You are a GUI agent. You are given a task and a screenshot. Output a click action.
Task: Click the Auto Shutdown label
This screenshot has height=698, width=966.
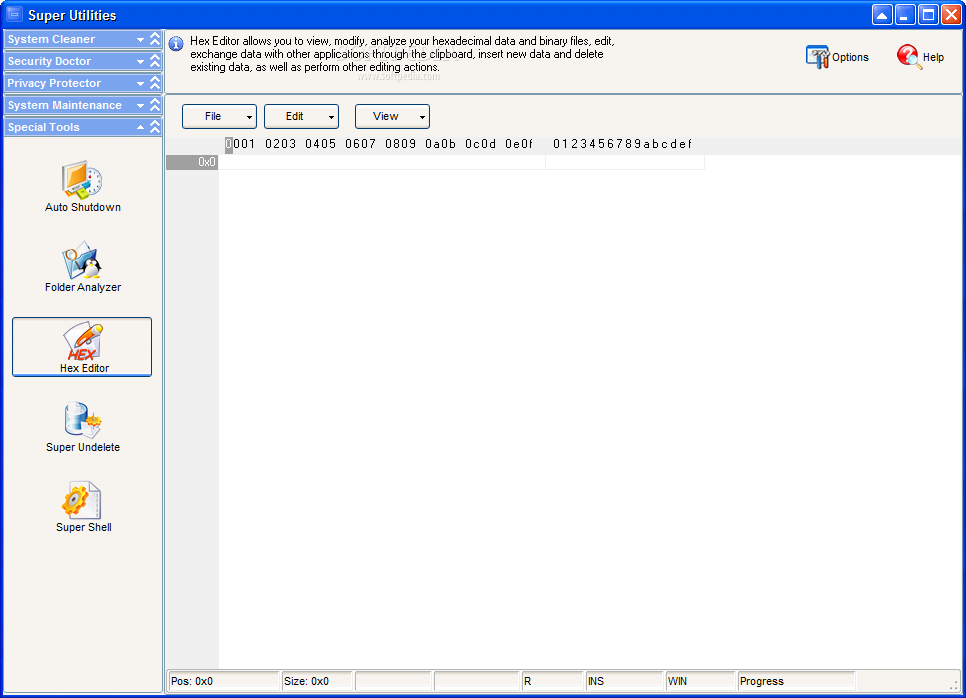coord(83,207)
